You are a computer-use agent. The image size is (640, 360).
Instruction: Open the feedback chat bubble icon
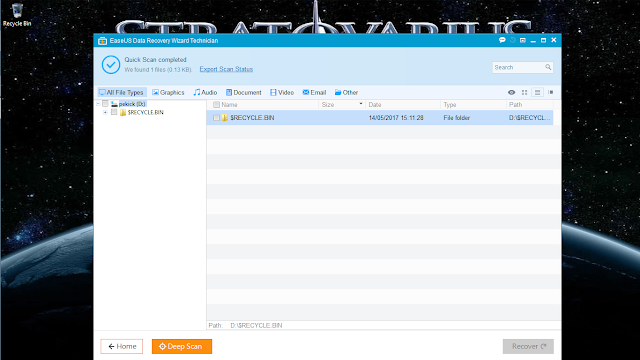(x=502, y=40)
